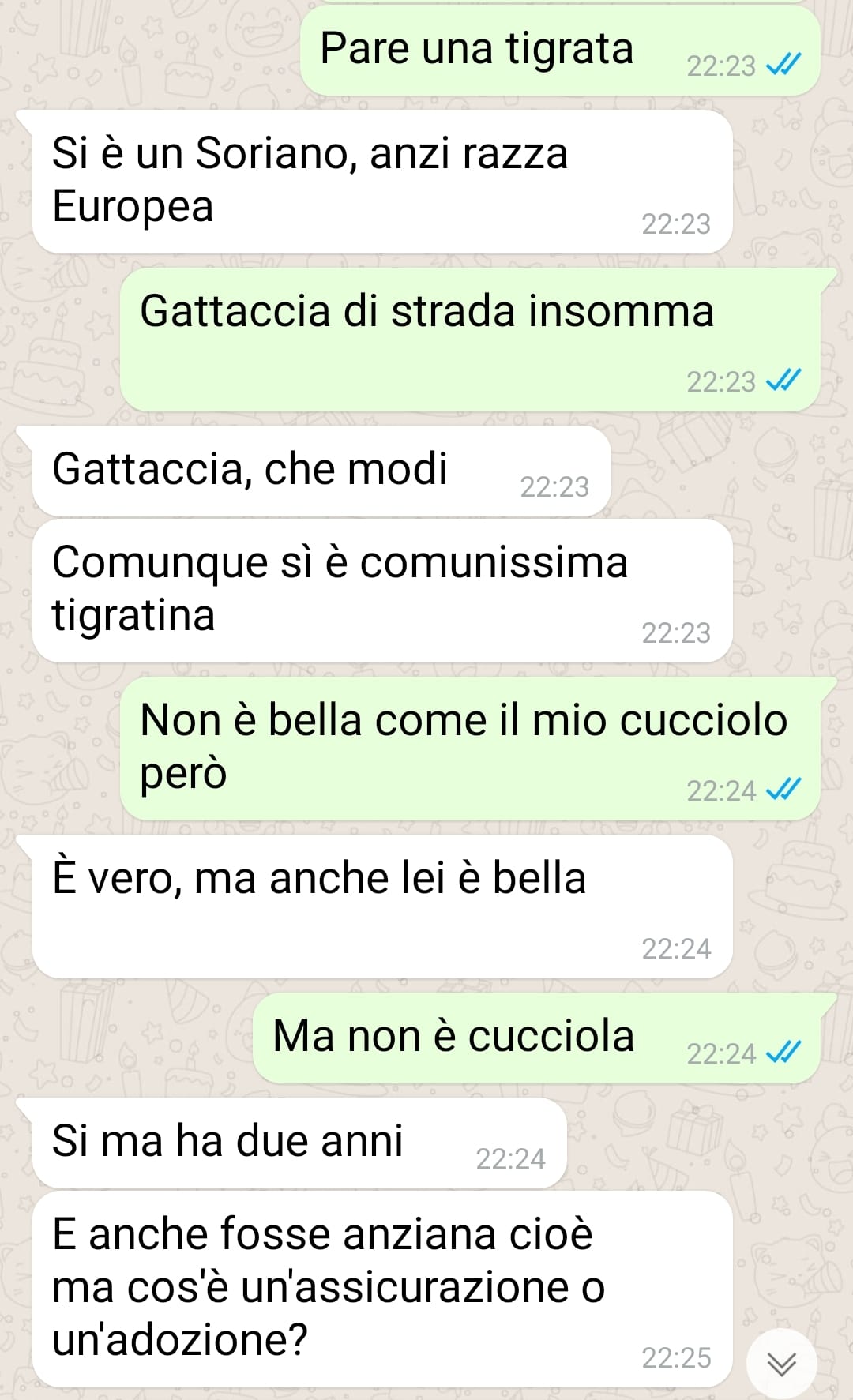The height and width of the screenshot is (1400, 853).
Task: Tap read ticks on 'Non è bella come il mio cucciolo'
Action: coord(783,790)
